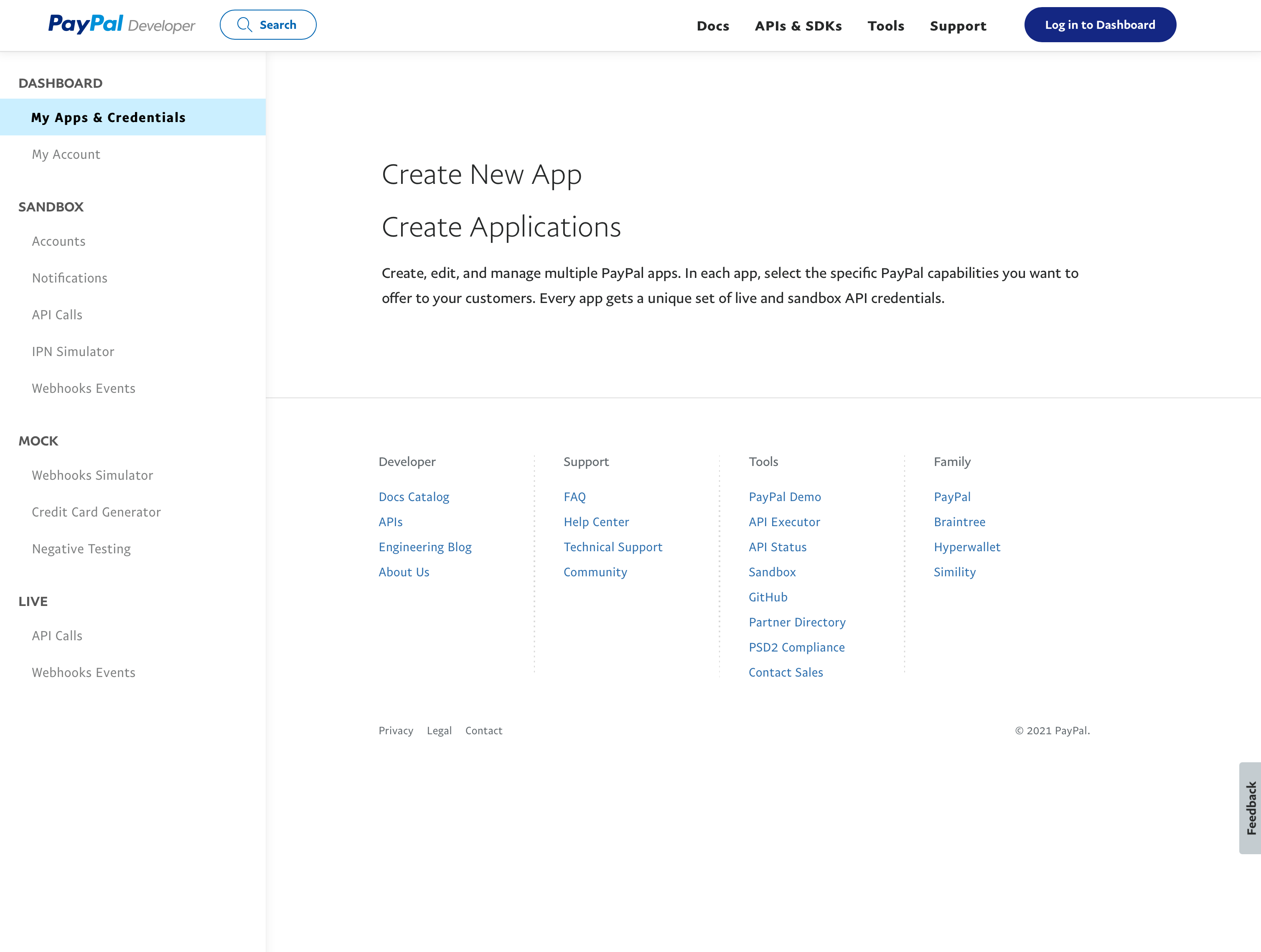The height and width of the screenshot is (952, 1261).
Task: Open the Support header menu
Action: coord(958,26)
